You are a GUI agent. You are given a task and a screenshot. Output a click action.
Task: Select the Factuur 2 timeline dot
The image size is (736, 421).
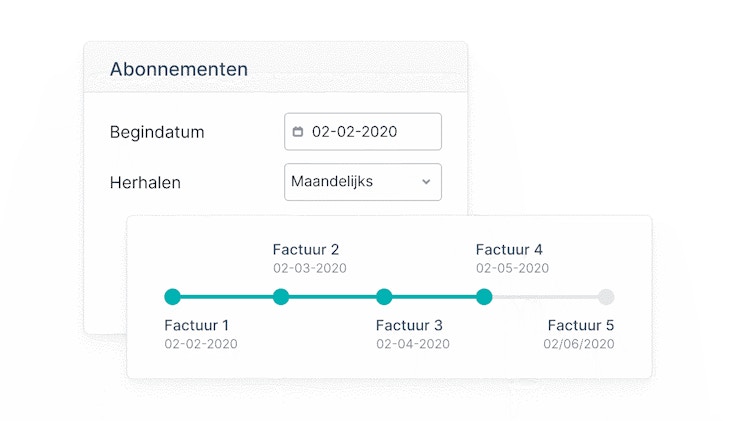coord(281,296)
